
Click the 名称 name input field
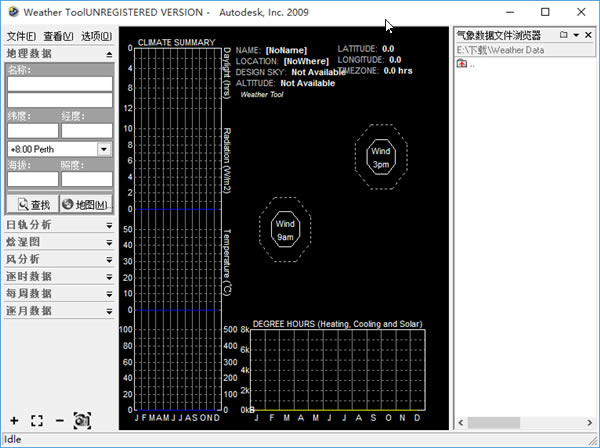click(x=60, y=85)
